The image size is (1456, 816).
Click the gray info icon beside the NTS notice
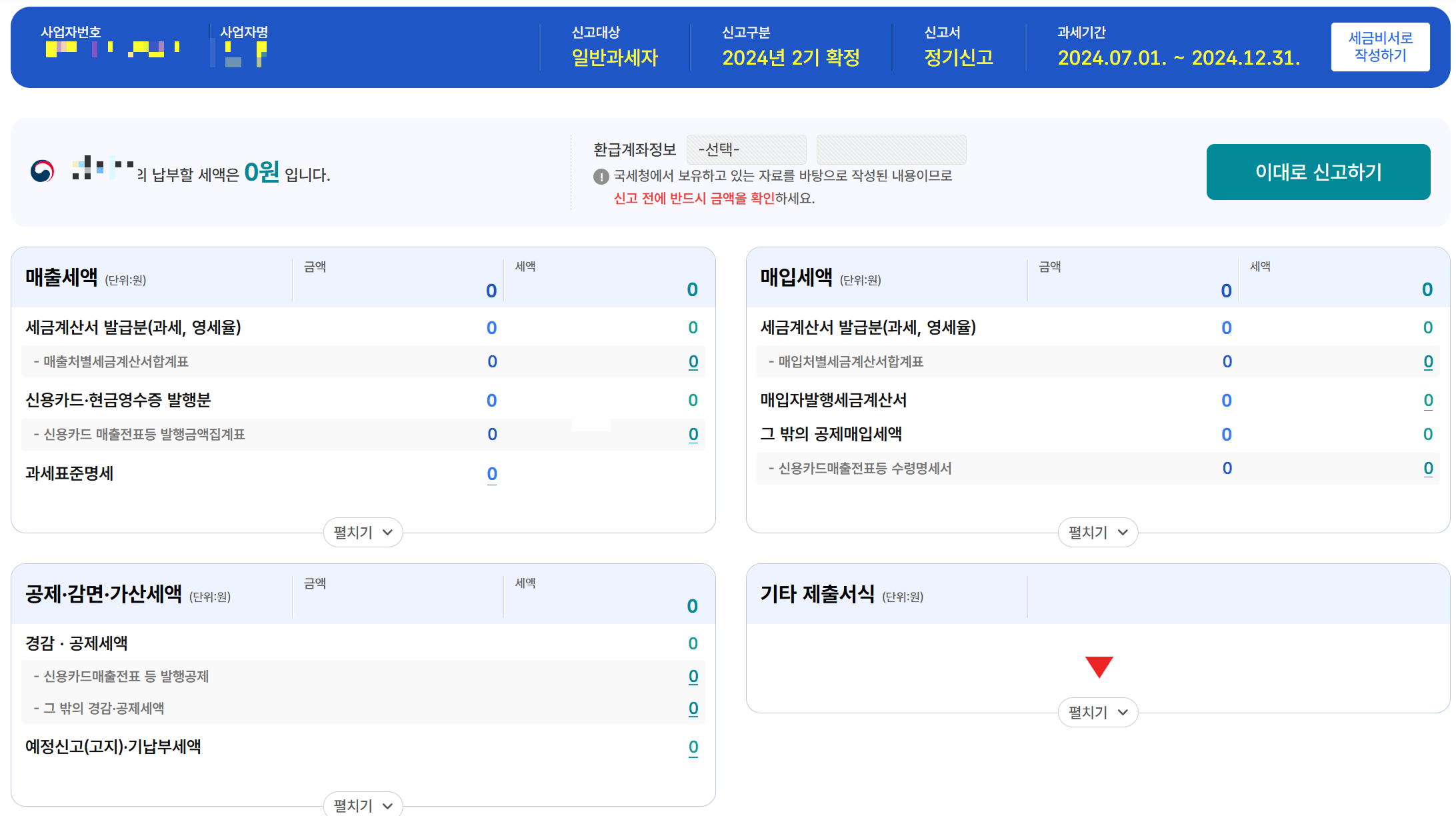coord(601,177)
